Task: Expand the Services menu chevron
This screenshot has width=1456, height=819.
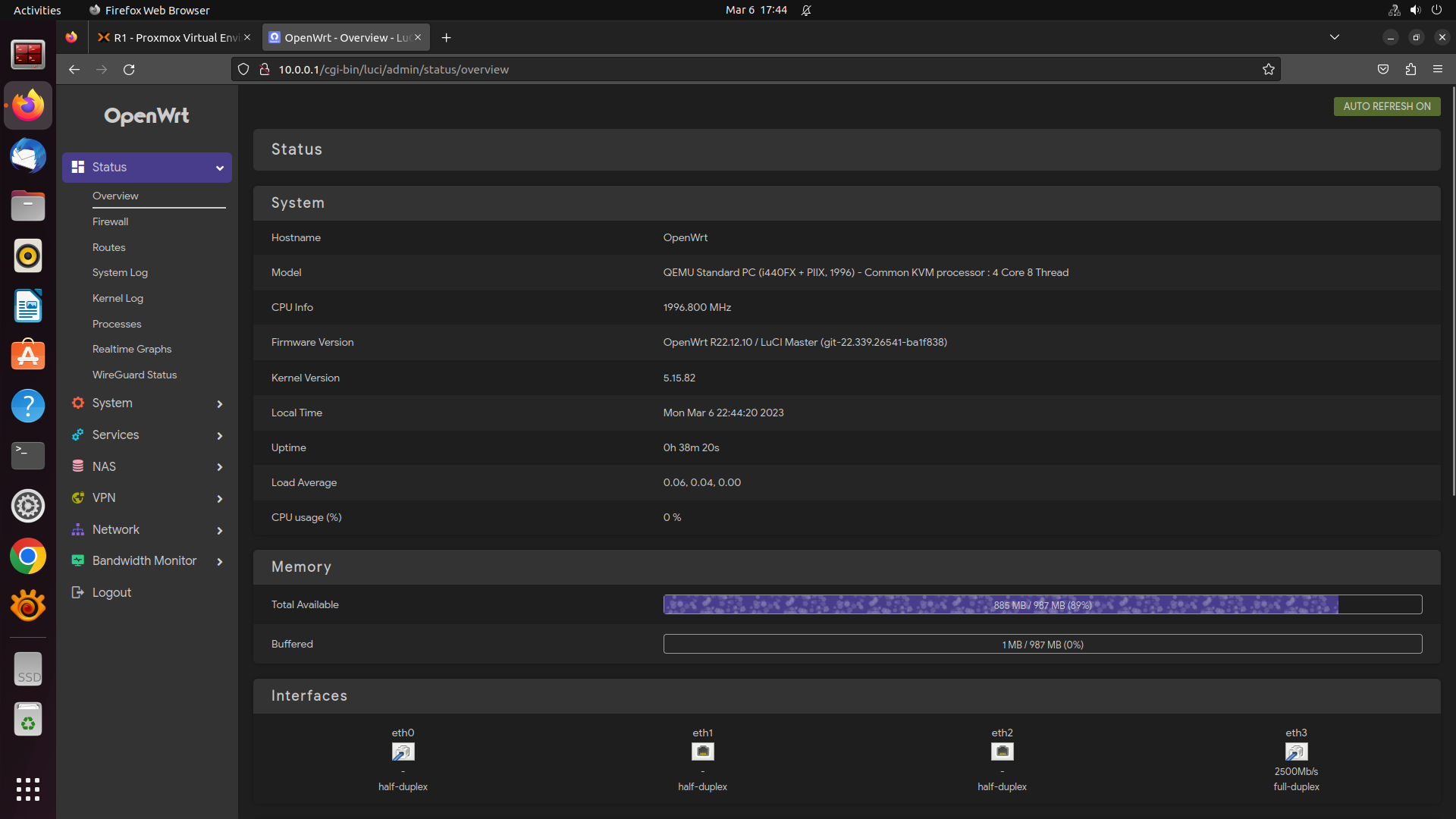Action: 220,435
